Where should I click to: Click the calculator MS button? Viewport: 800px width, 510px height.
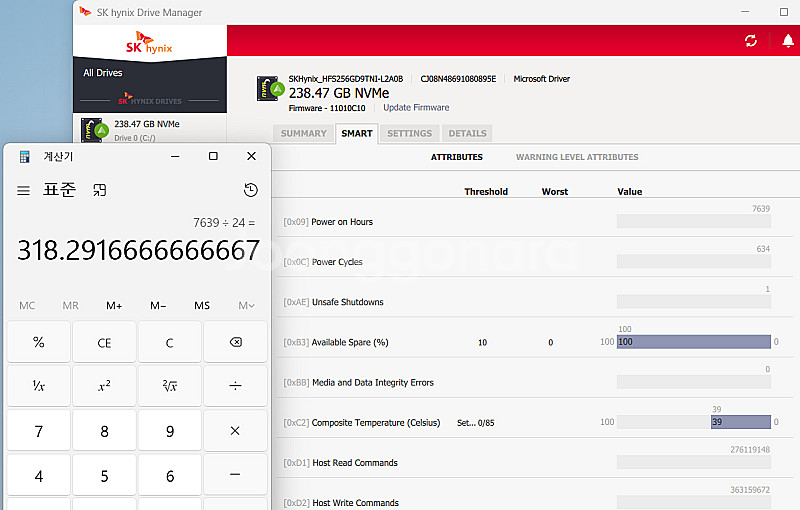click(x=202, y=305)
